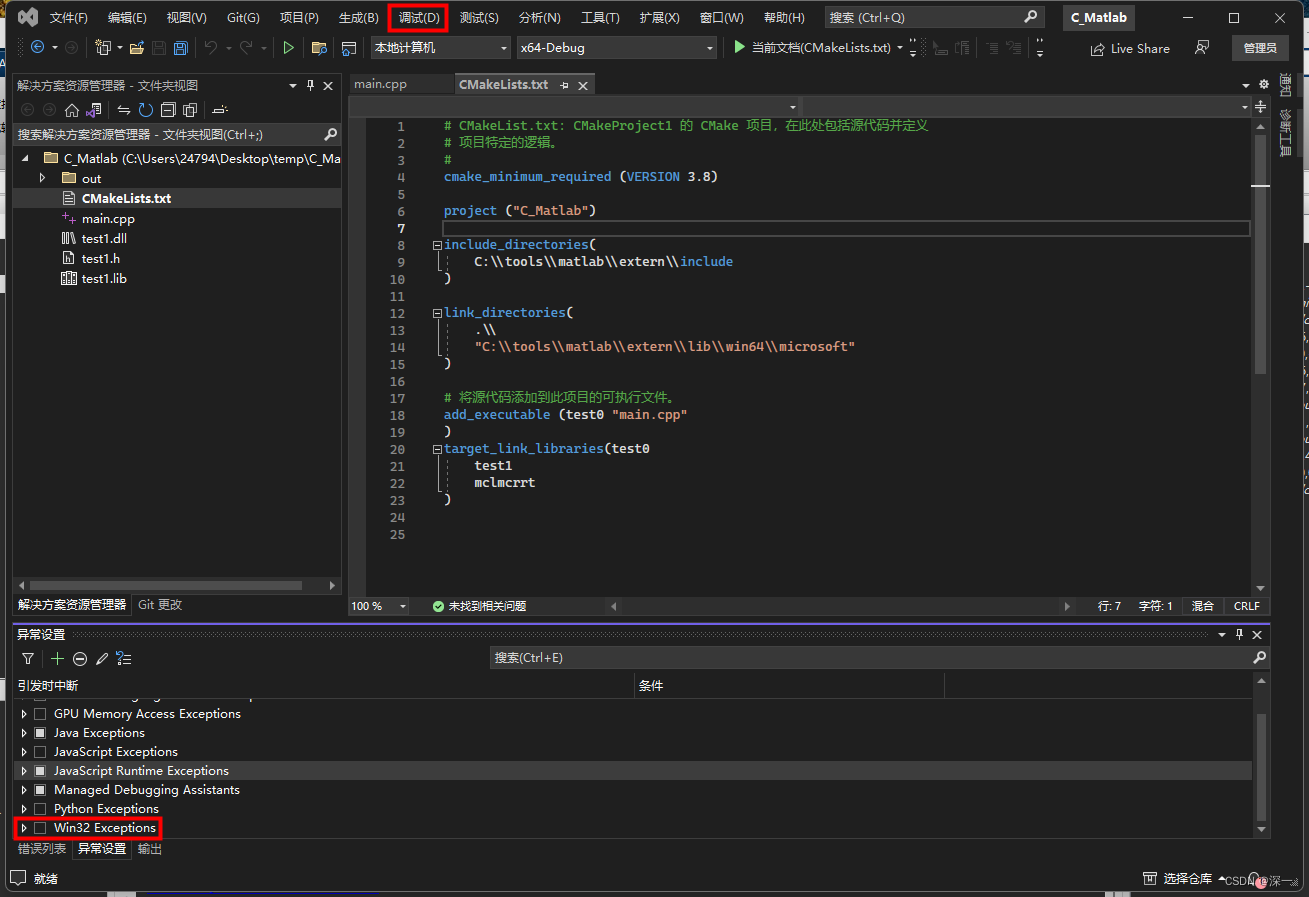
Task: Collapse the link_directories code block
Action: 437,313
